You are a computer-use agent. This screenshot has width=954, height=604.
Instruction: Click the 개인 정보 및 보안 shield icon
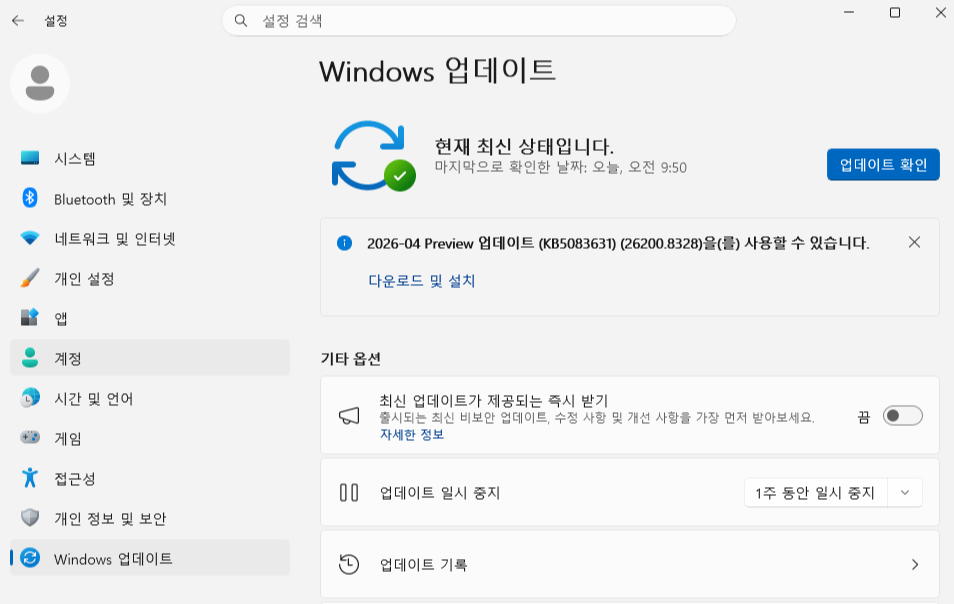coord(30,518)
